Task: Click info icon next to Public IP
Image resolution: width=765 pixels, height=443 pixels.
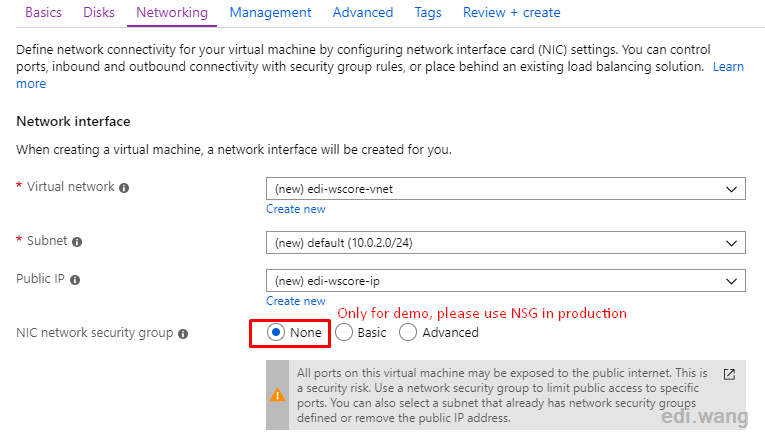Action: [75, 280]
